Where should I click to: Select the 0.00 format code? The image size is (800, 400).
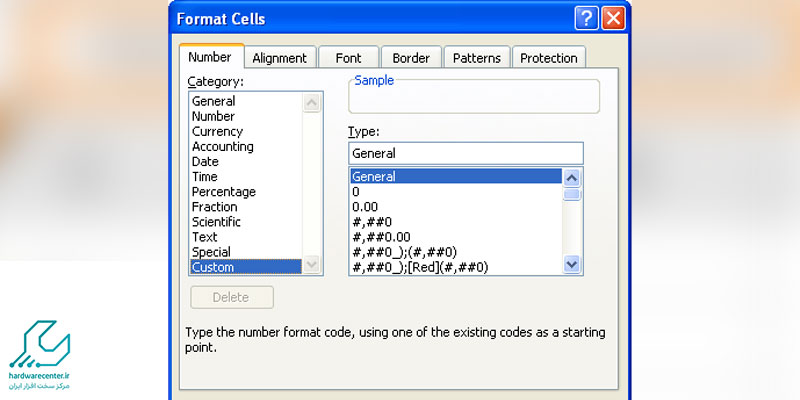coord(456,207)
